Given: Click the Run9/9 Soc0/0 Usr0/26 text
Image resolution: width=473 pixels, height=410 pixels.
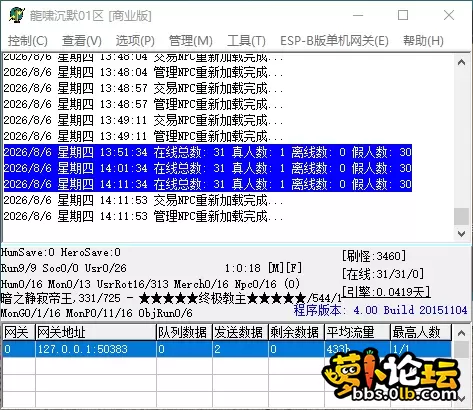Looking at the screenshot, I should (x=64, y=268).
